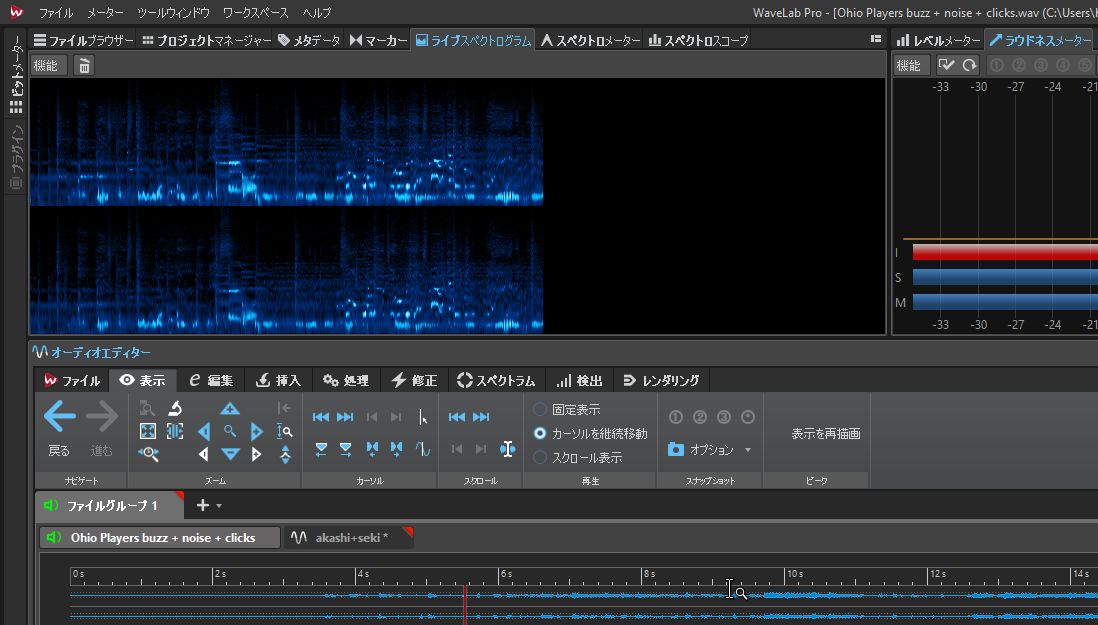1098x625 pixels.
Task: Open the ファイル menu in menu bar
Action: (56, 13)
